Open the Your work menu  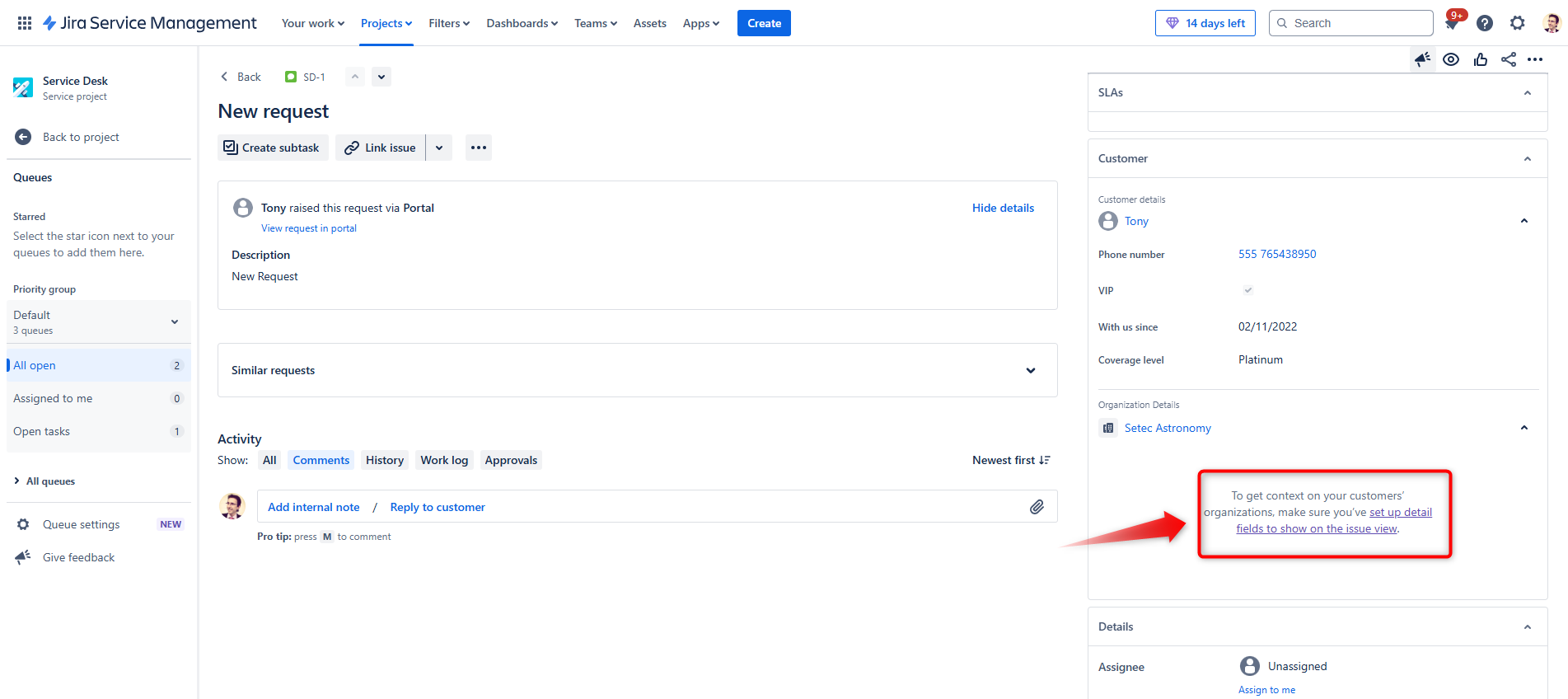click(x=313, y=23)
